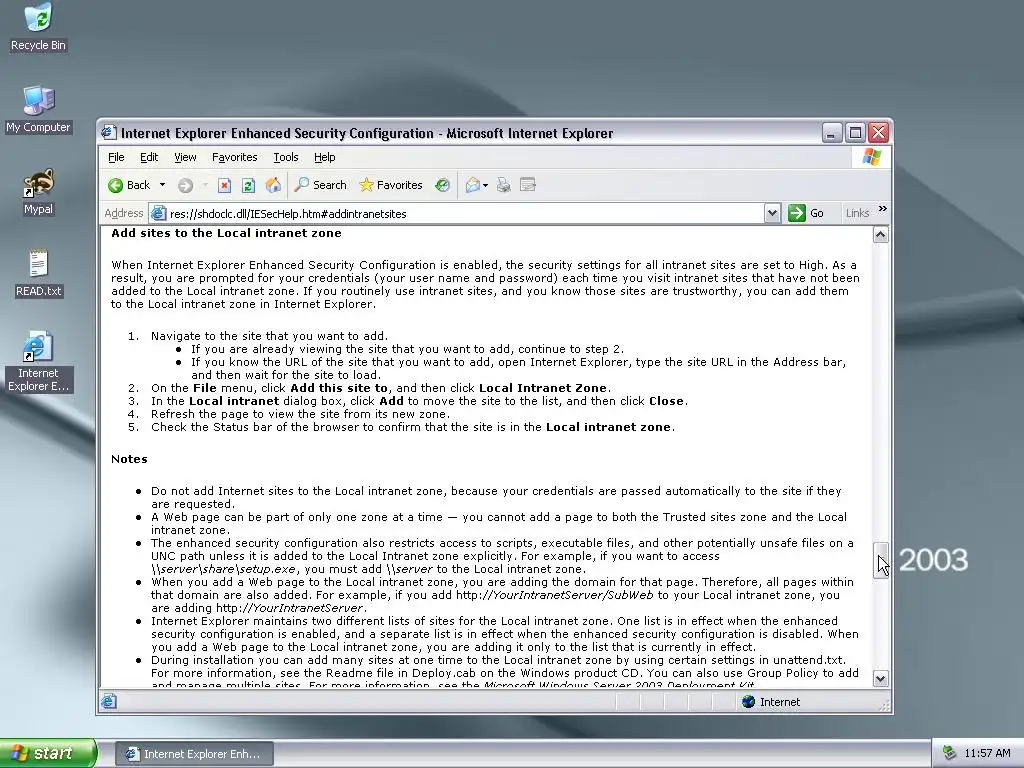Image resolution: width=1024 pixels, height=768 pixels.
Task: Click the 'Navigate to the site that you want to add' step
Action: click(x=269, y=336)
